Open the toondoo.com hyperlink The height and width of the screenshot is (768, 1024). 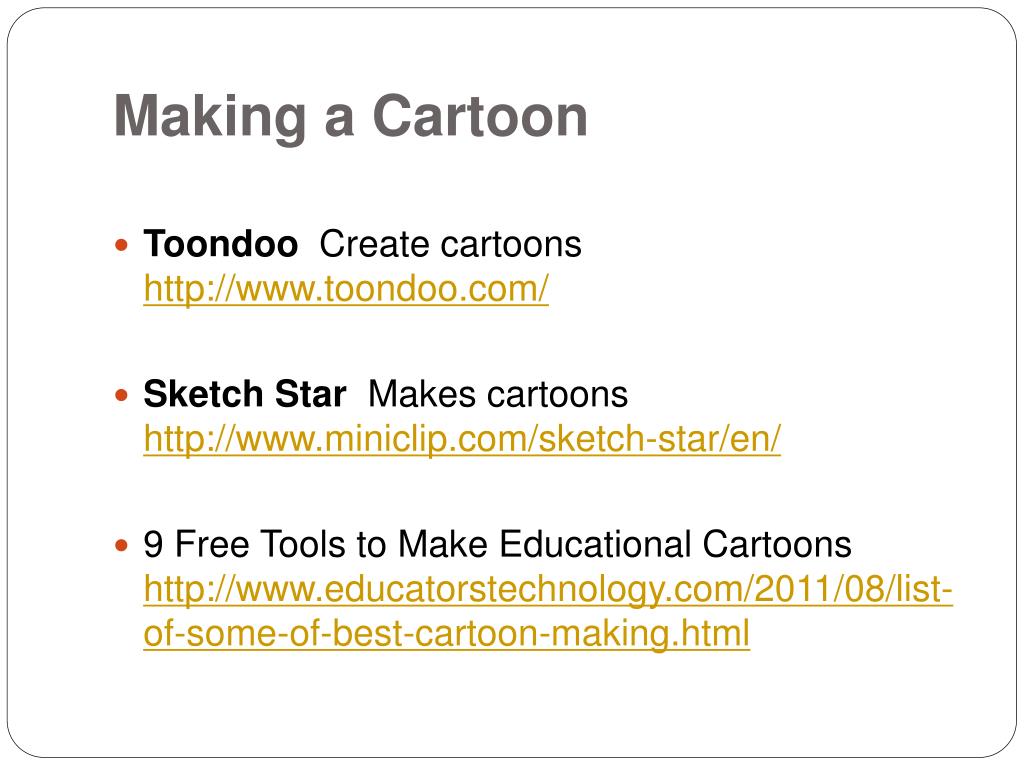(x=346, y=289)
